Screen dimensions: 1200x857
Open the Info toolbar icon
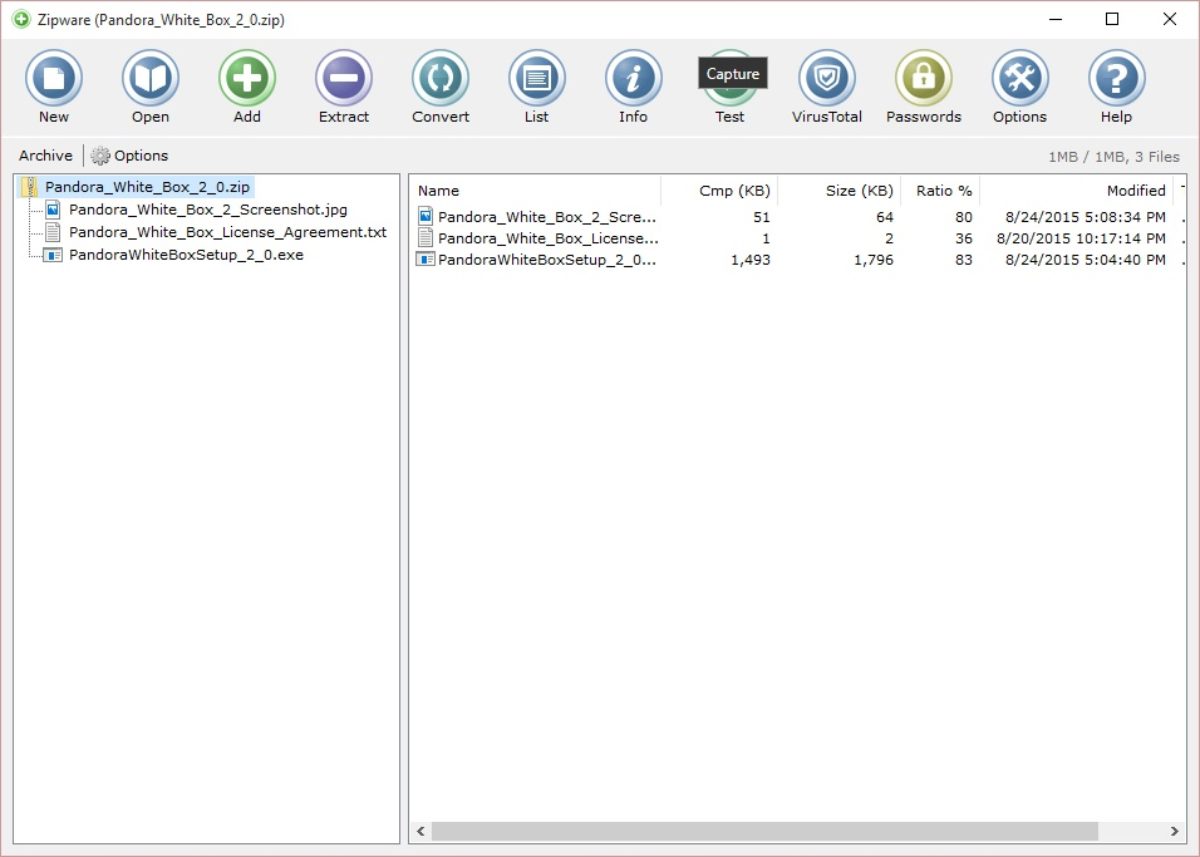633,79
